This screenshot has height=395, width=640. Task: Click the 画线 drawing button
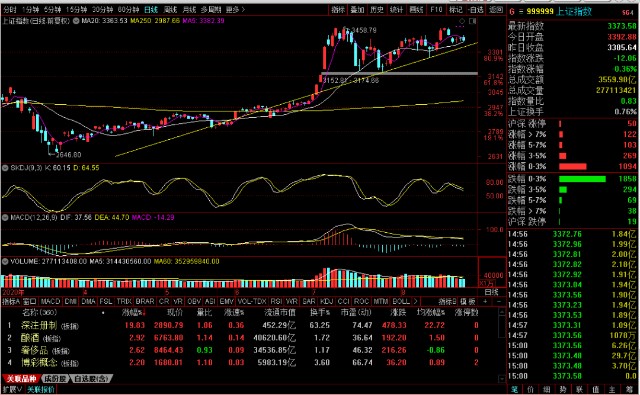[x=416, y=9]
